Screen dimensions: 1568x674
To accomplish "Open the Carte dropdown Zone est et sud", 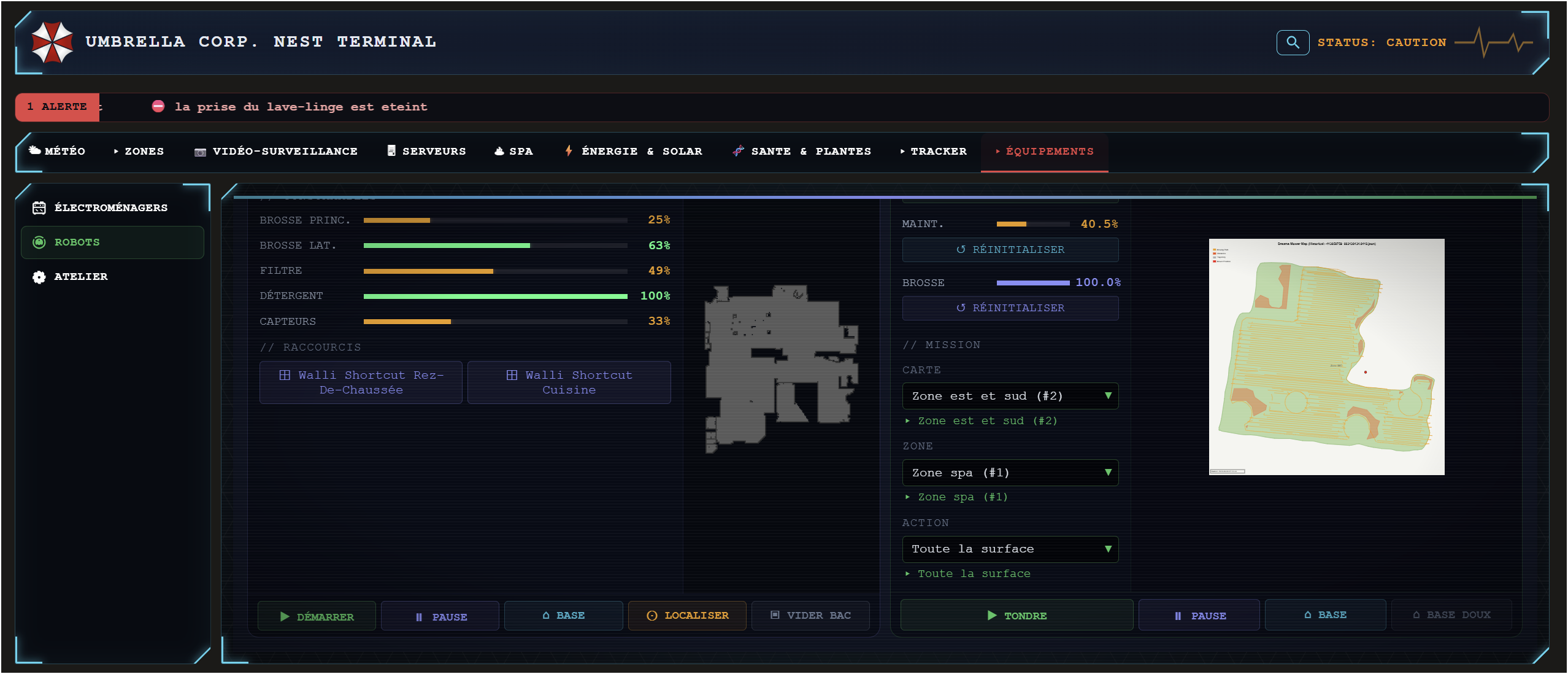I will (x=1010, y=396).
